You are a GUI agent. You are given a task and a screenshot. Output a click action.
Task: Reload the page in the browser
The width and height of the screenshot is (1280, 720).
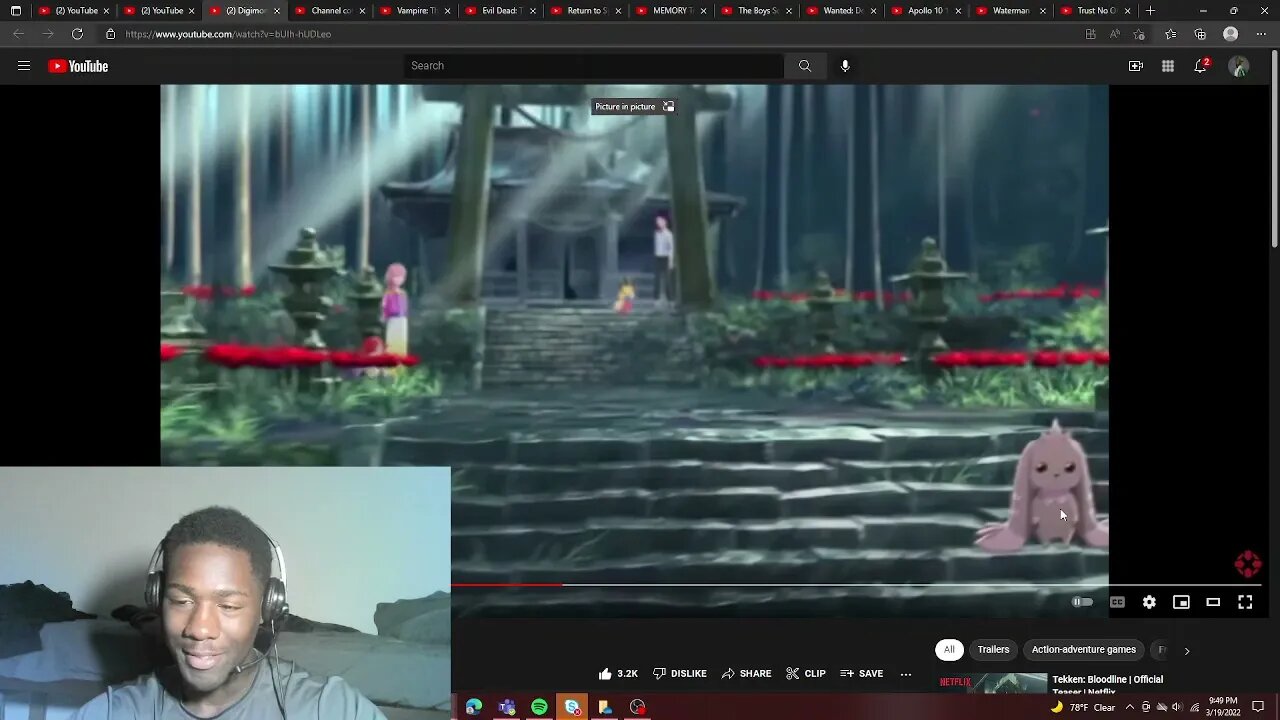tap(77, 34)
